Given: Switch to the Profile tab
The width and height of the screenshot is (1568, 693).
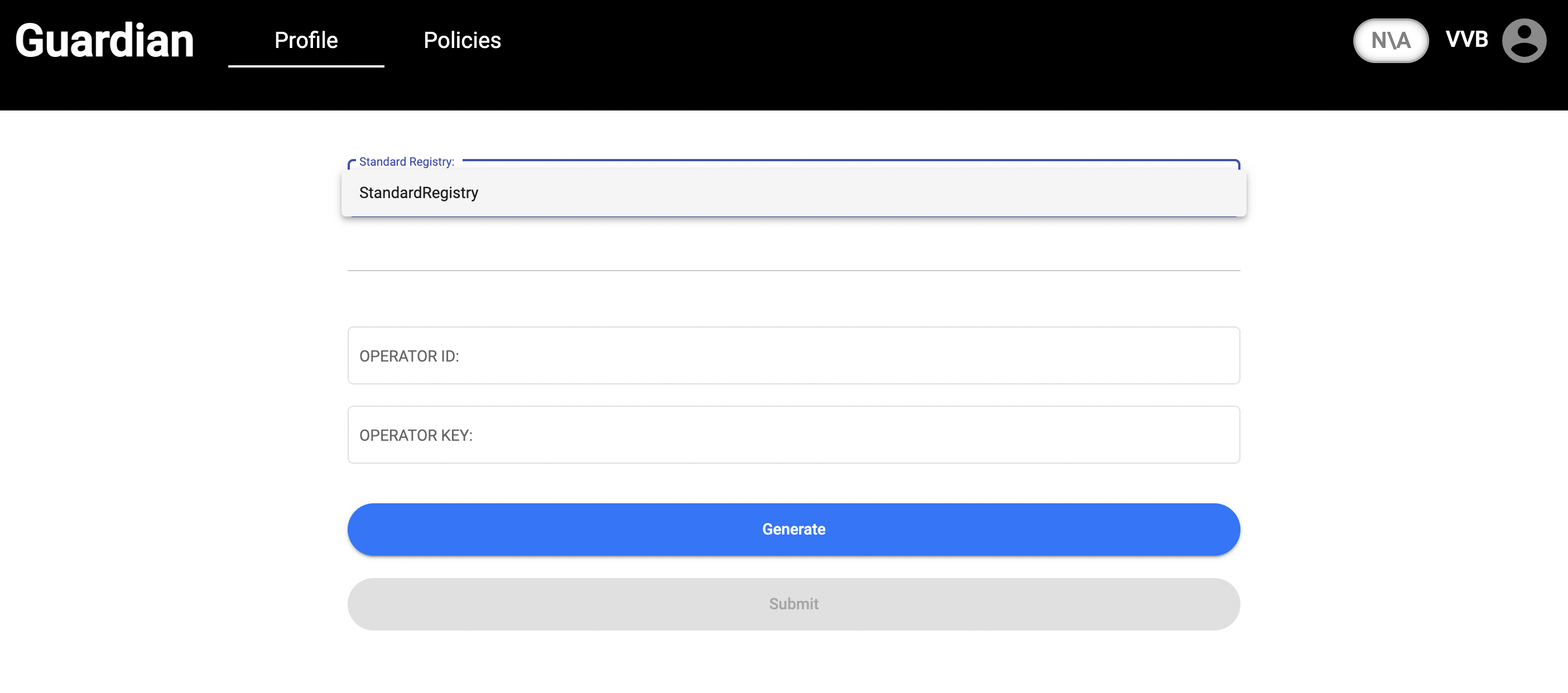Looking at the screenshot, I should pyautogui.click(x=306, y=40).
